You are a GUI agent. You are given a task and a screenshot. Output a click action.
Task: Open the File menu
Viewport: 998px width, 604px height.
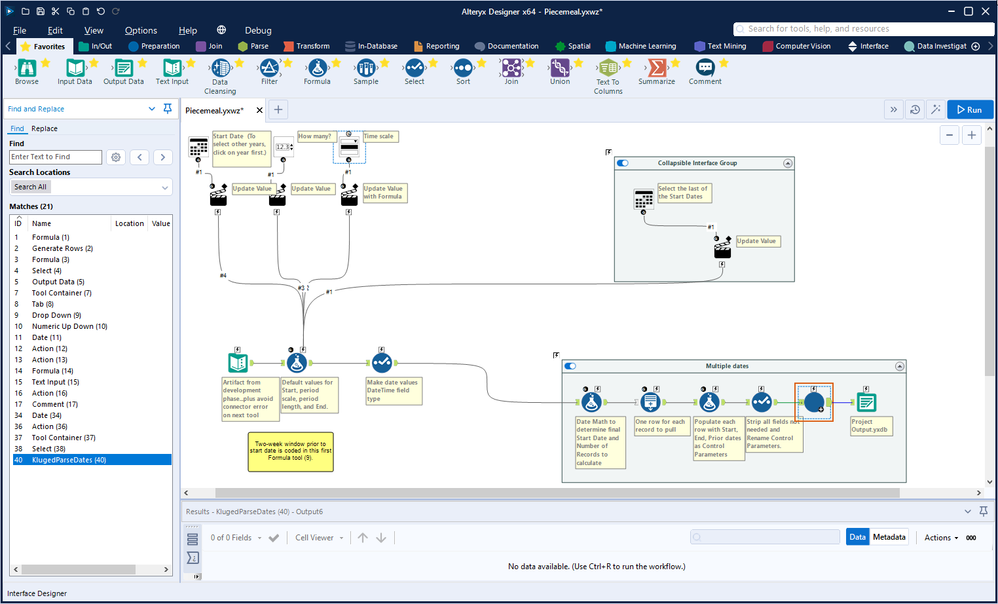point(20,30)
